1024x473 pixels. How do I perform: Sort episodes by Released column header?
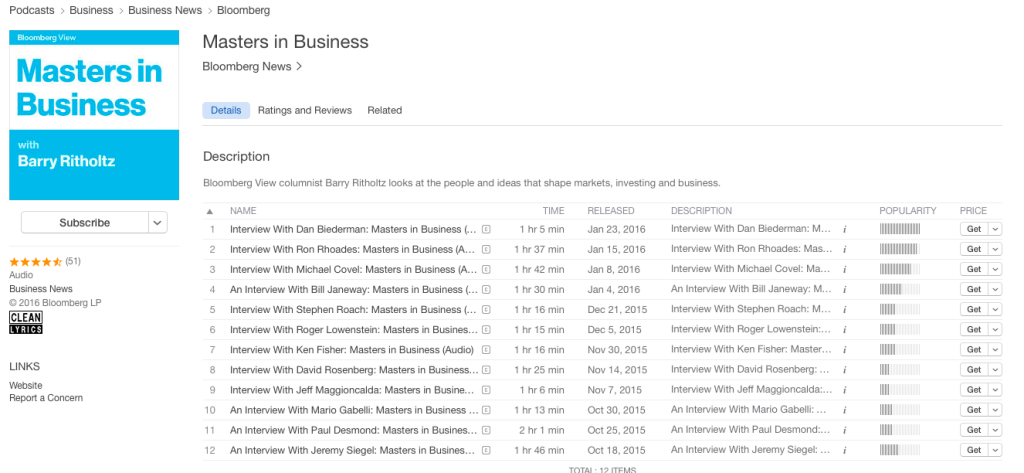(x=611, y=211)
